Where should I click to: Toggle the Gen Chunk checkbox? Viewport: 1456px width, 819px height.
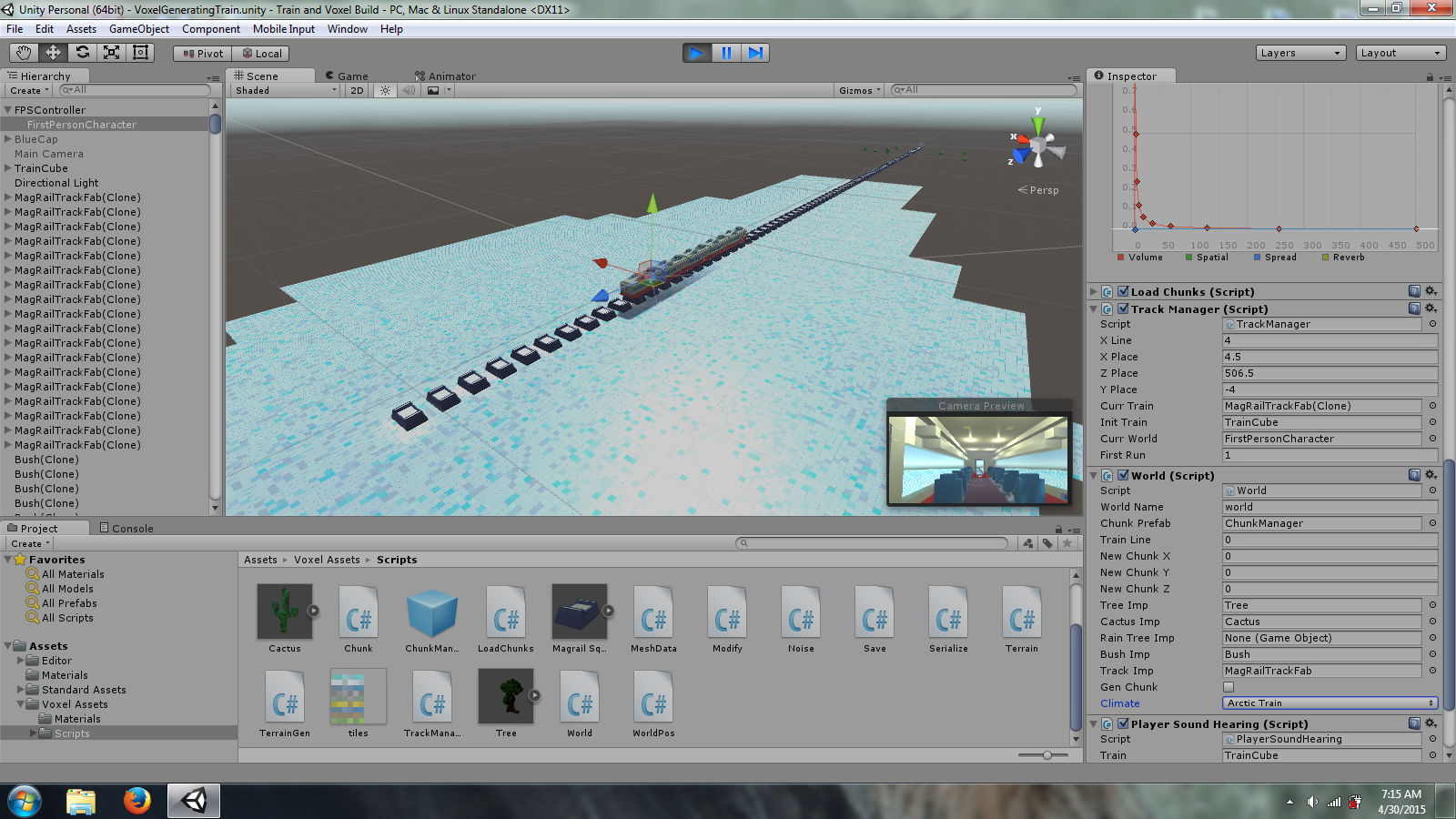[x=1228, y=687]
